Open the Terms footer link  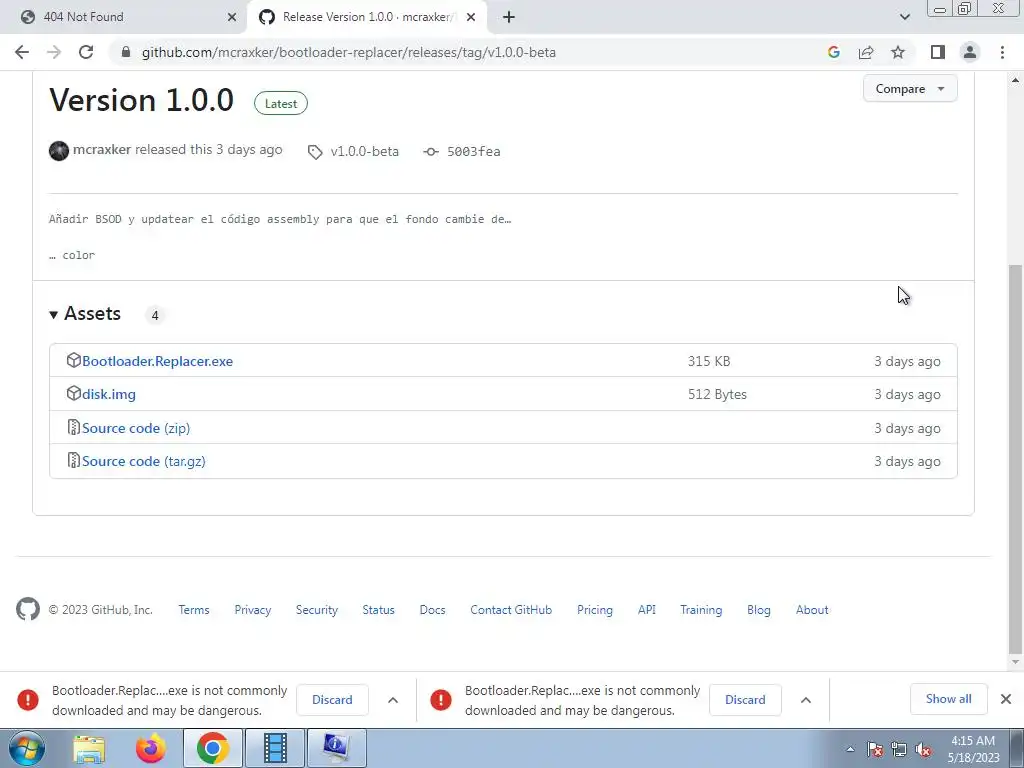[x=194, y=610]
